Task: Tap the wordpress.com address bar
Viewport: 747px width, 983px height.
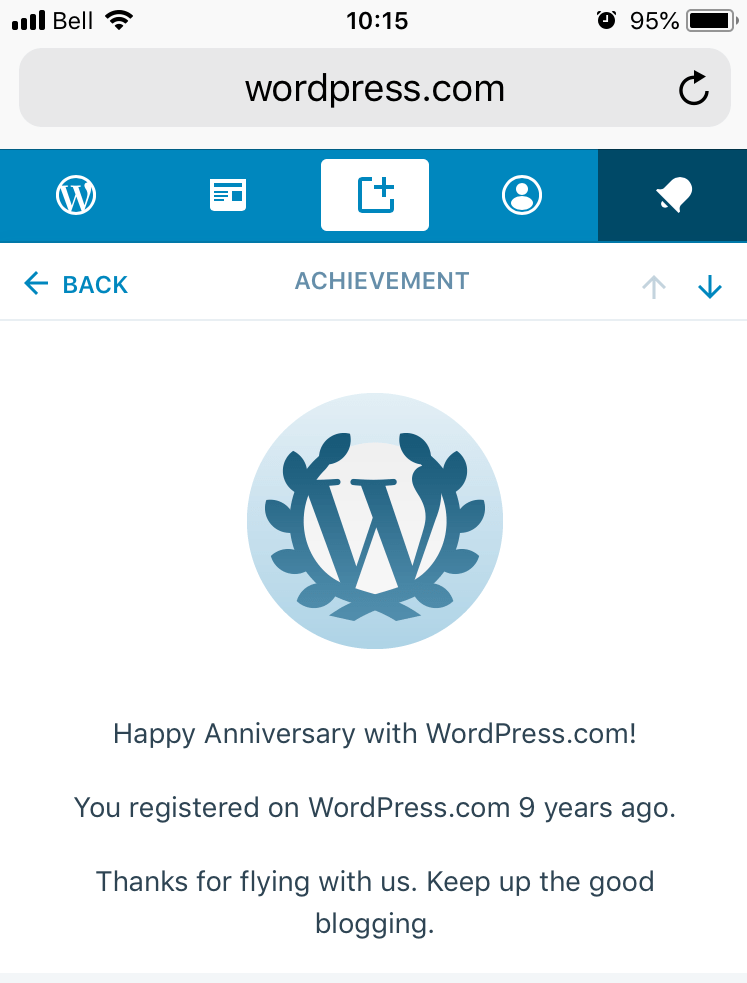Action: click(374, 89)
